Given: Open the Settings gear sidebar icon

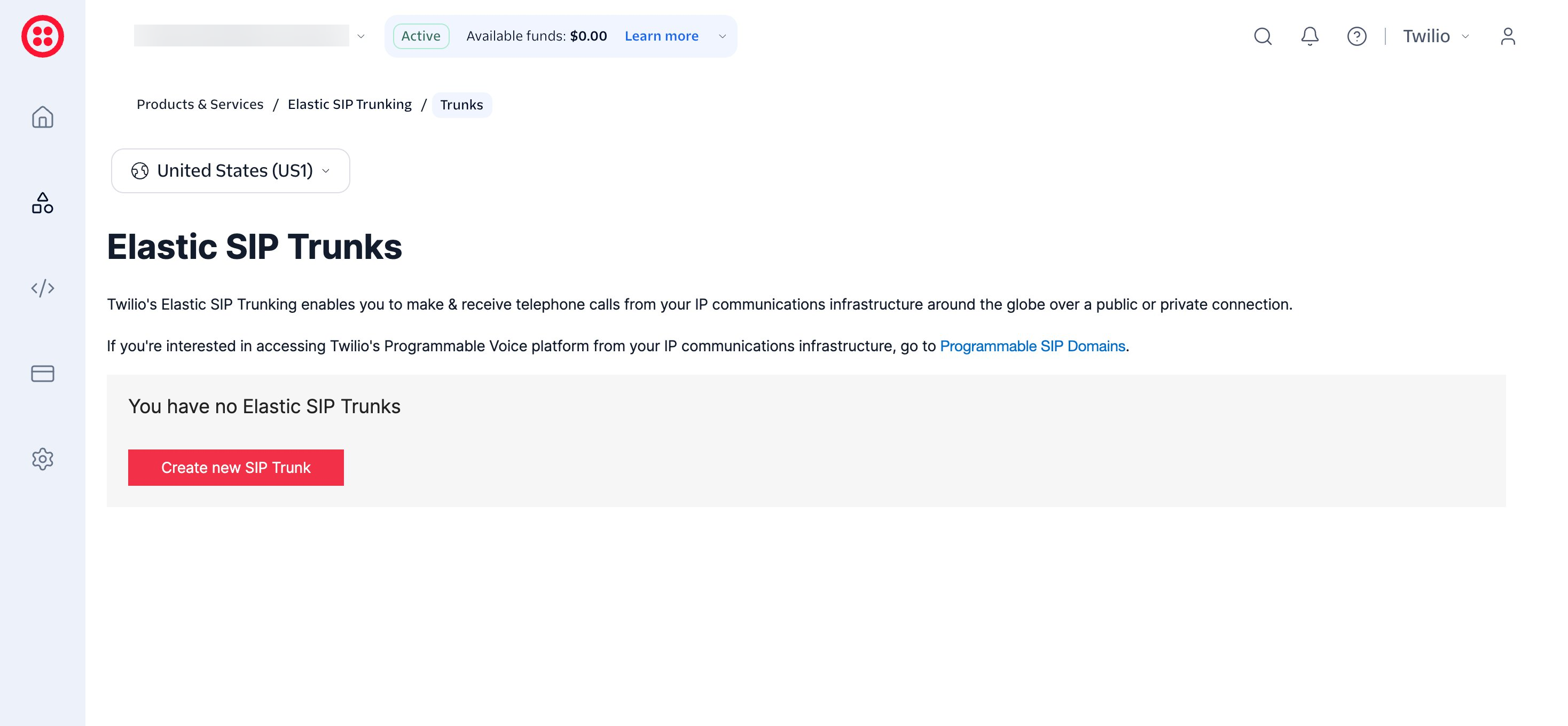Looking at the screenshot, I should 43,459.
